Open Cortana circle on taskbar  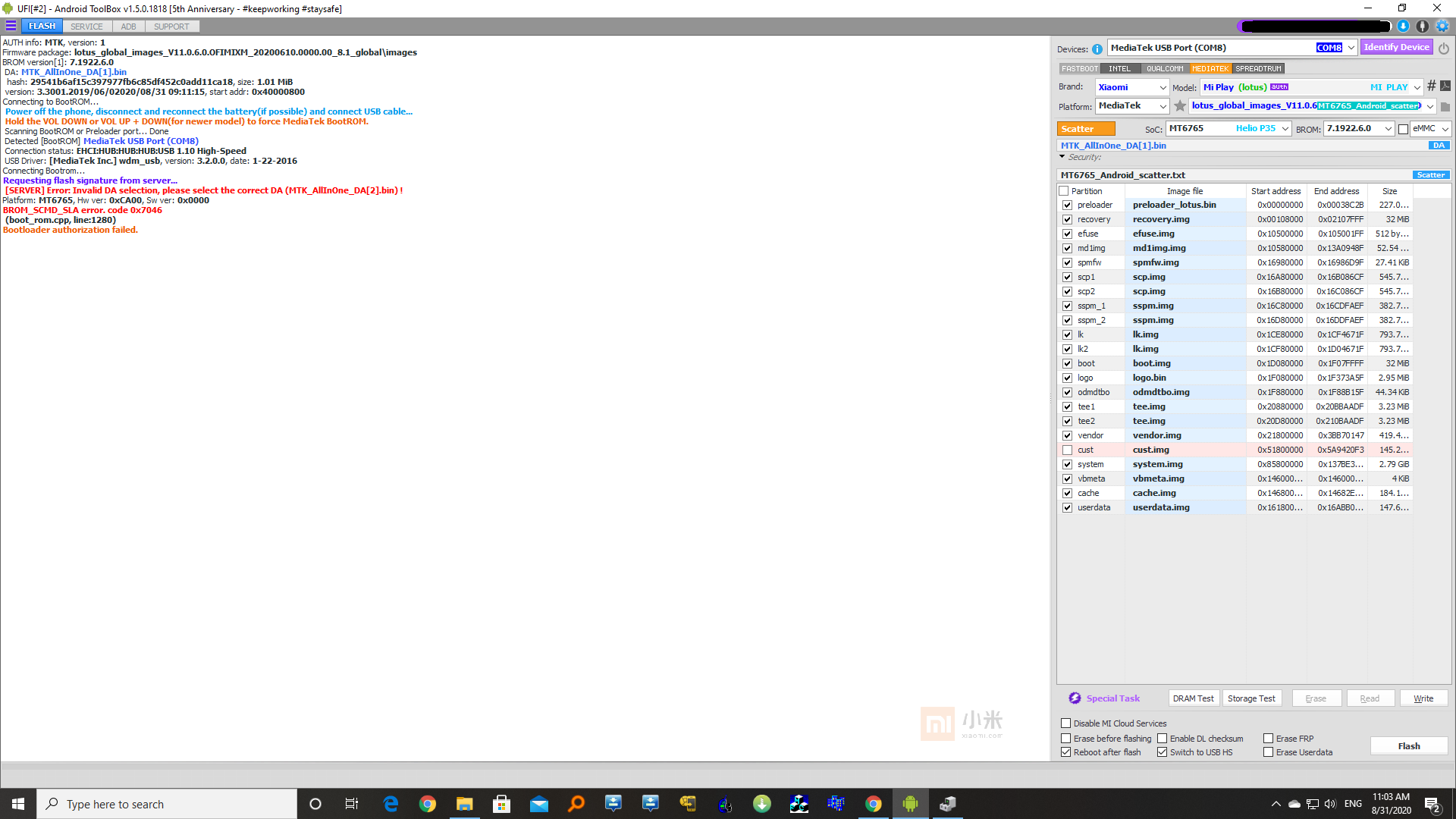pyautogui.click(x=315, y=804)
